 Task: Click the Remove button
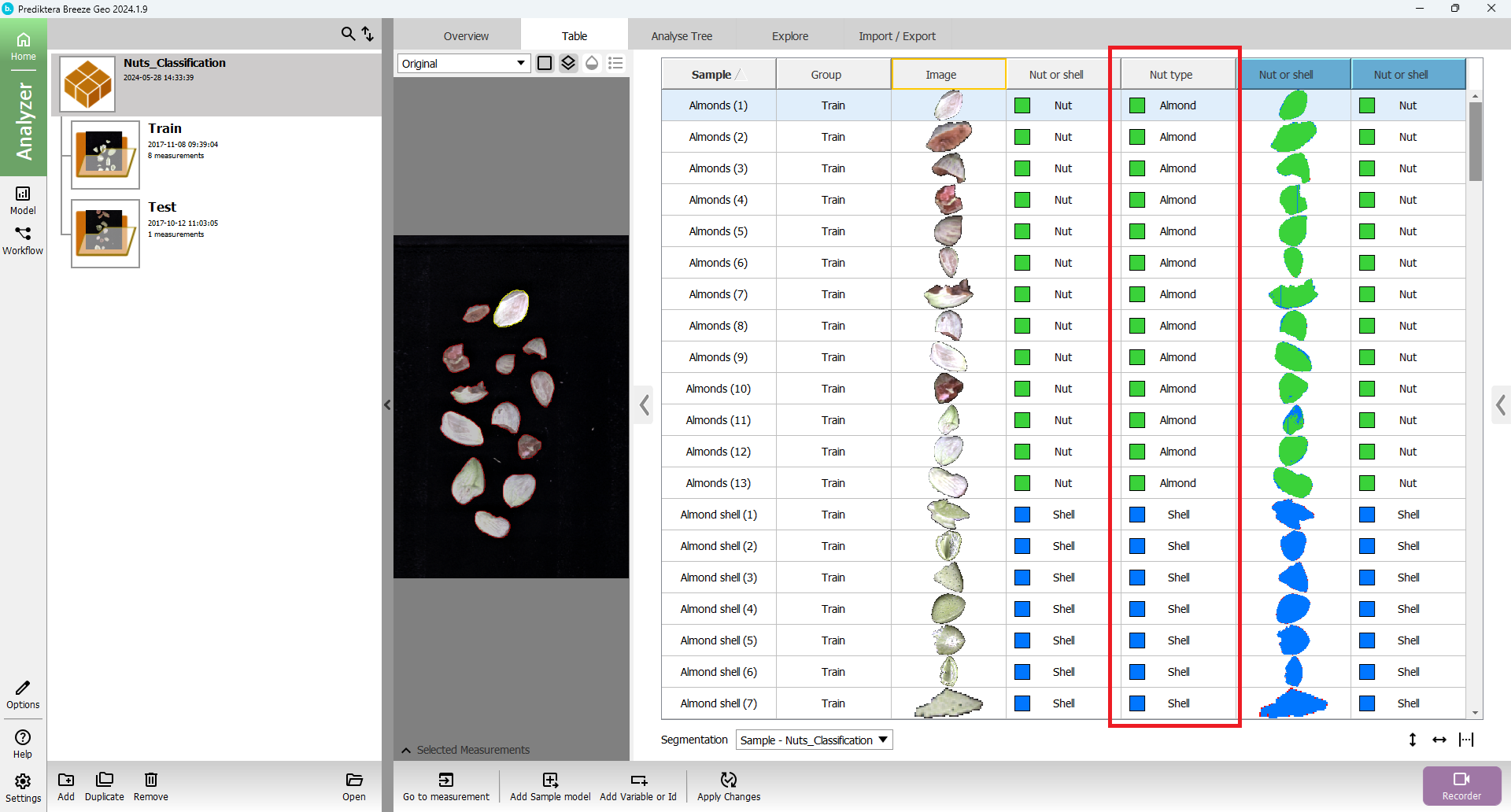coord(150,785)
